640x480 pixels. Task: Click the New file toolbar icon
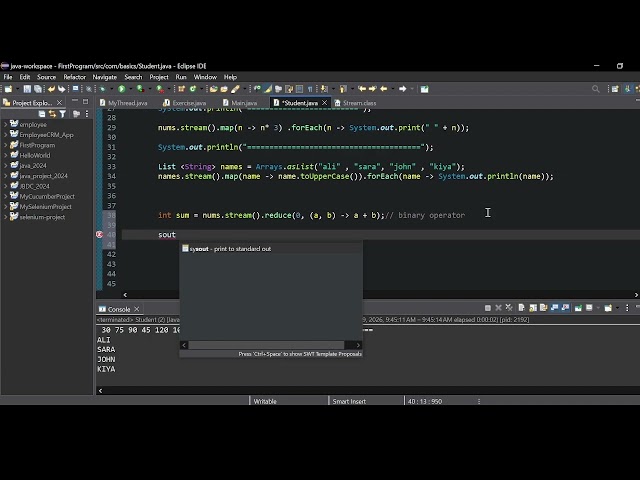8,89
